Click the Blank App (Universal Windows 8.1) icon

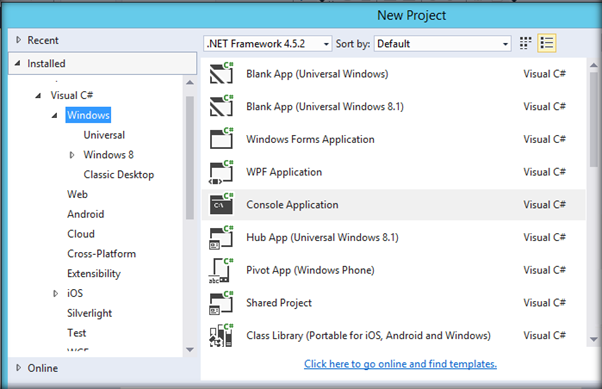(222, 106)
